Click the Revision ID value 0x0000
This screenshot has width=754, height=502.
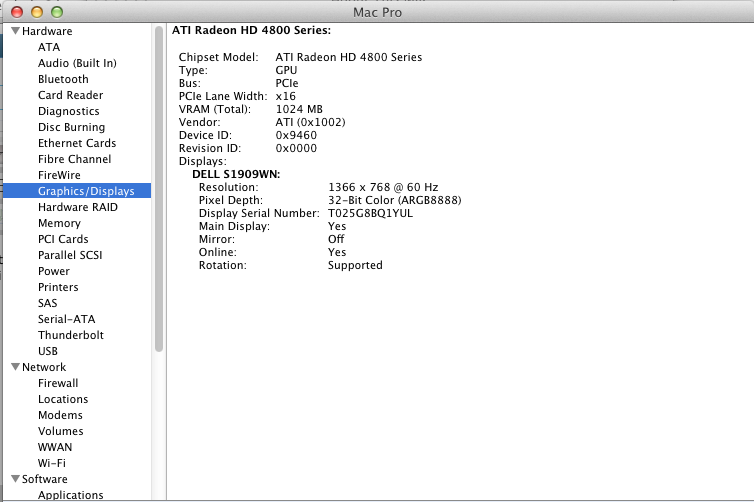click(x=296, y=148)
